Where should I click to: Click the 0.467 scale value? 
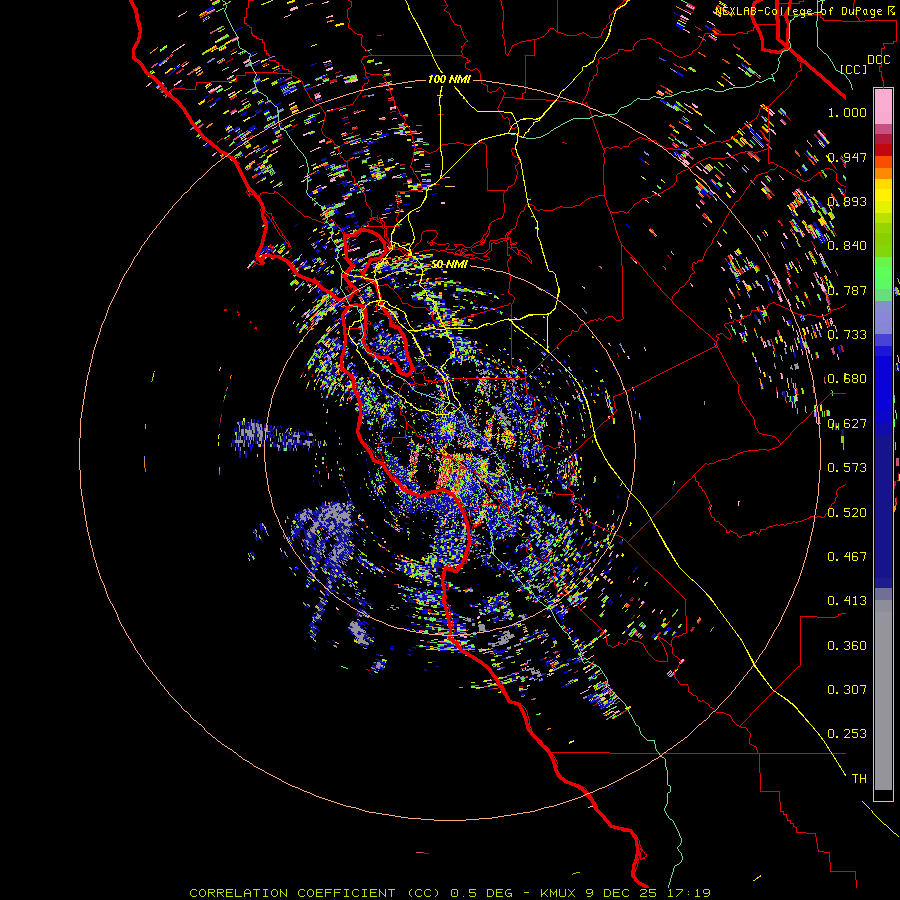[847, 557]
